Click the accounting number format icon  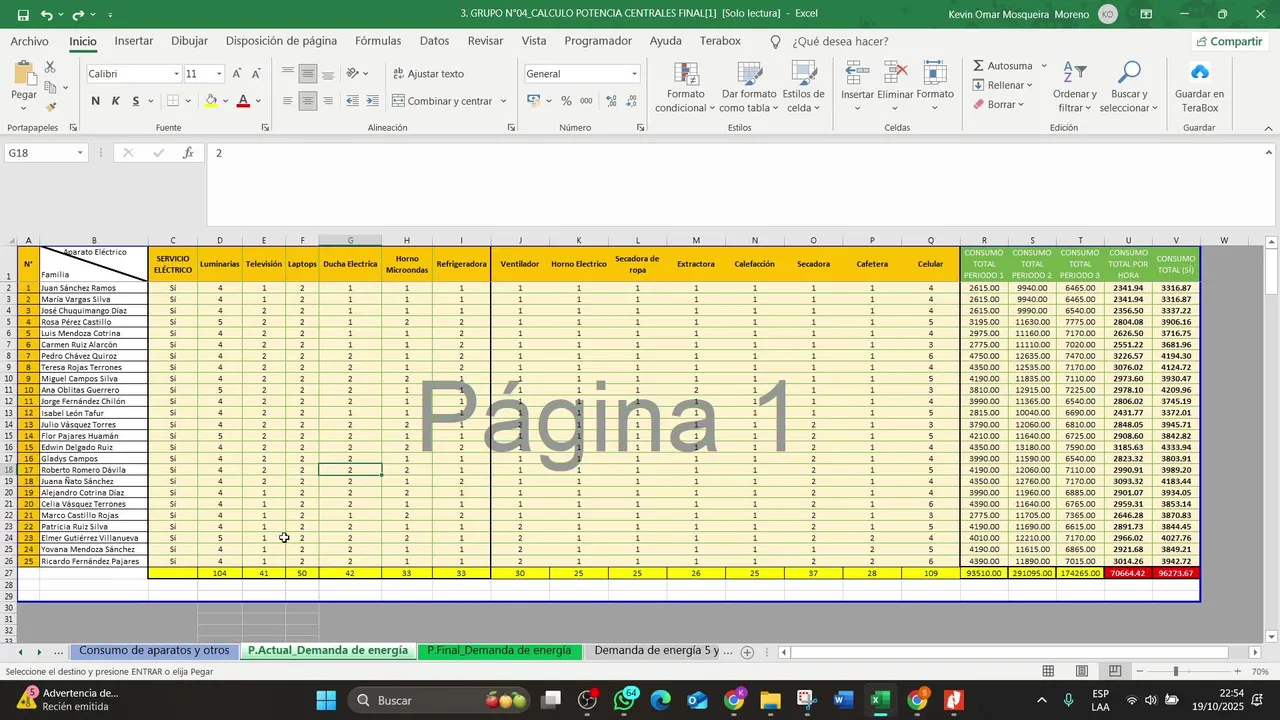click(533, 101)
